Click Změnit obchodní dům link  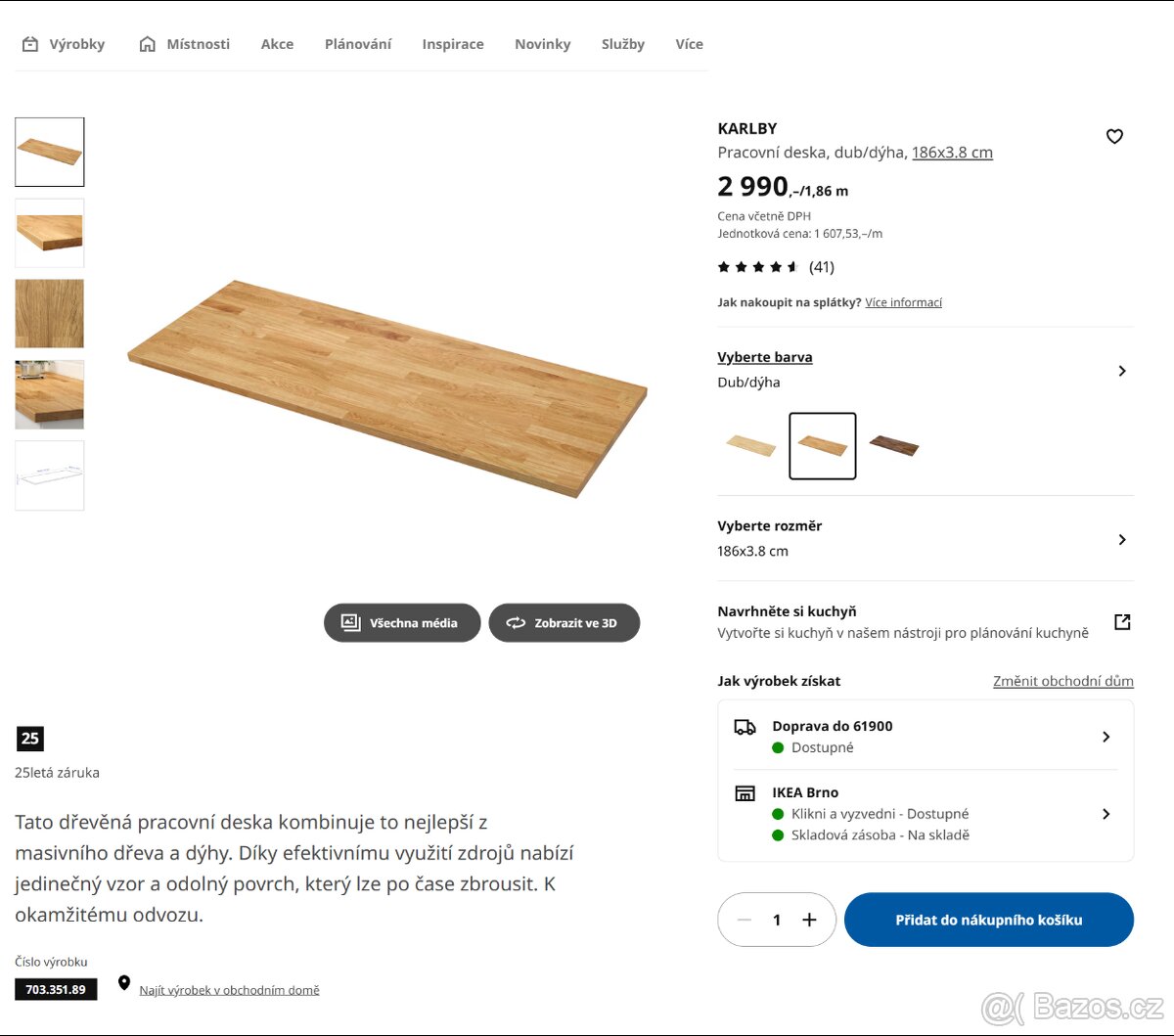[1063, 681]
